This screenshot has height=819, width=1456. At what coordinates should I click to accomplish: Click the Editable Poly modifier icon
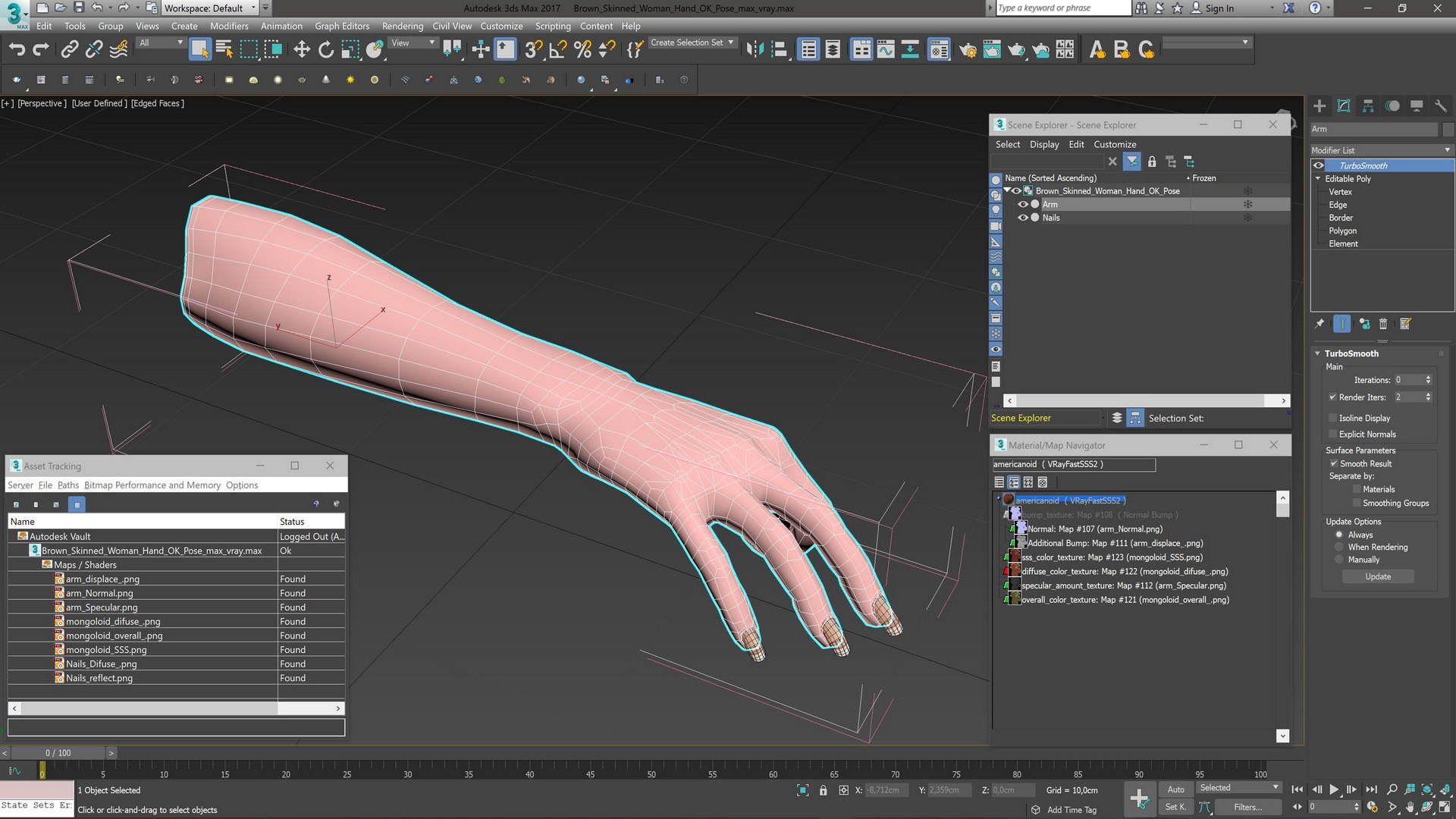click(x=1350, y=178)
